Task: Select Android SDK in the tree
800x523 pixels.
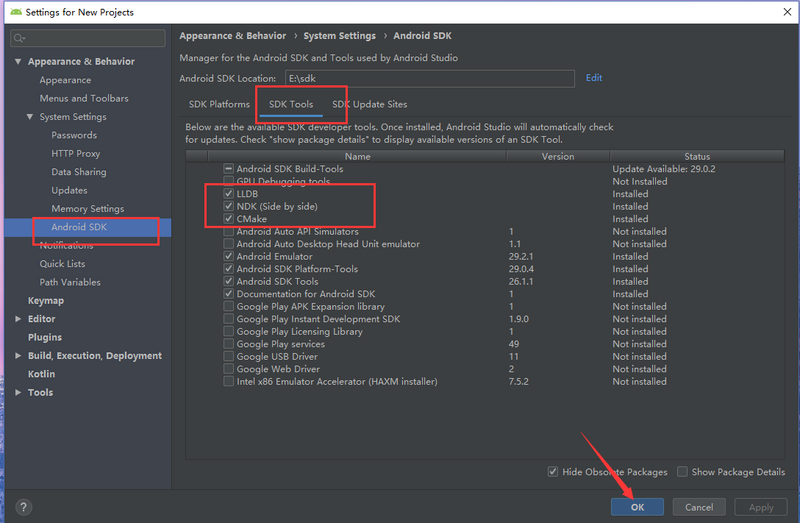Action: 79,227
